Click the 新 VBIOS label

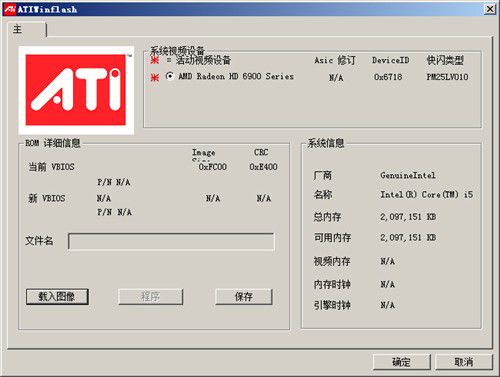[47, 198]
